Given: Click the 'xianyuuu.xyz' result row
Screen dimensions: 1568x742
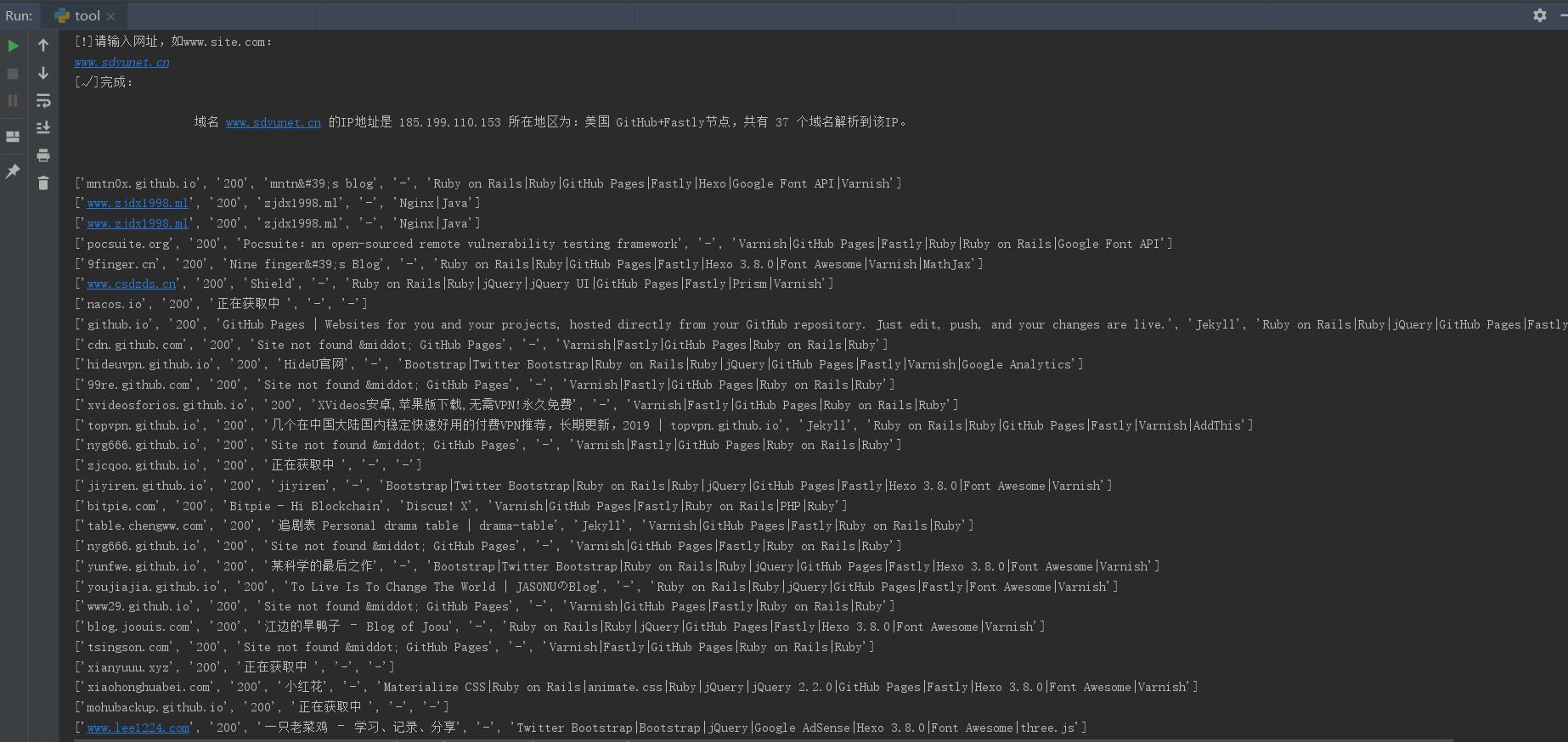Looking at the screenshot, I should click(x=234, y=667).
